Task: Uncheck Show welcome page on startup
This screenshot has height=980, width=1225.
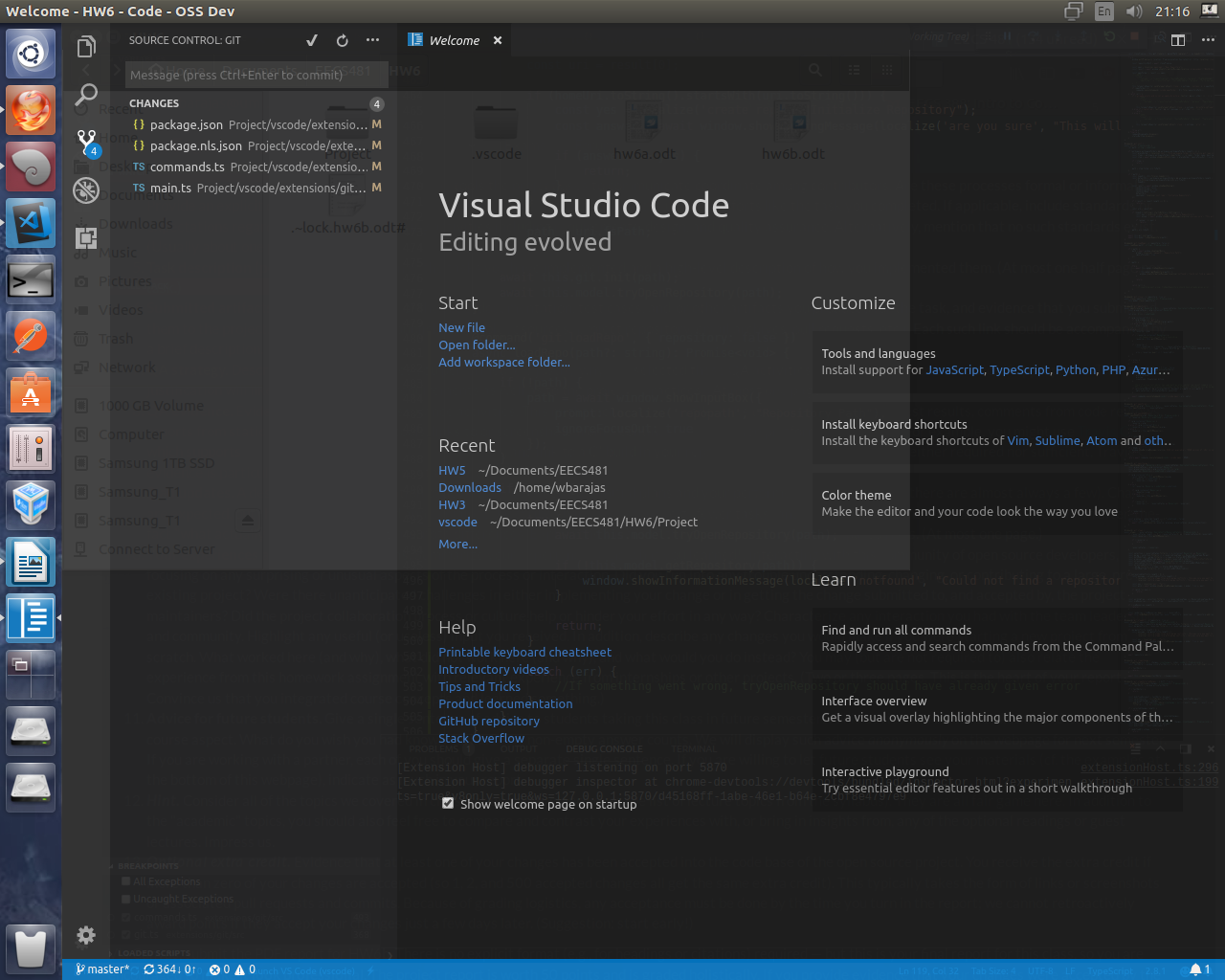Action: point(448,804)
